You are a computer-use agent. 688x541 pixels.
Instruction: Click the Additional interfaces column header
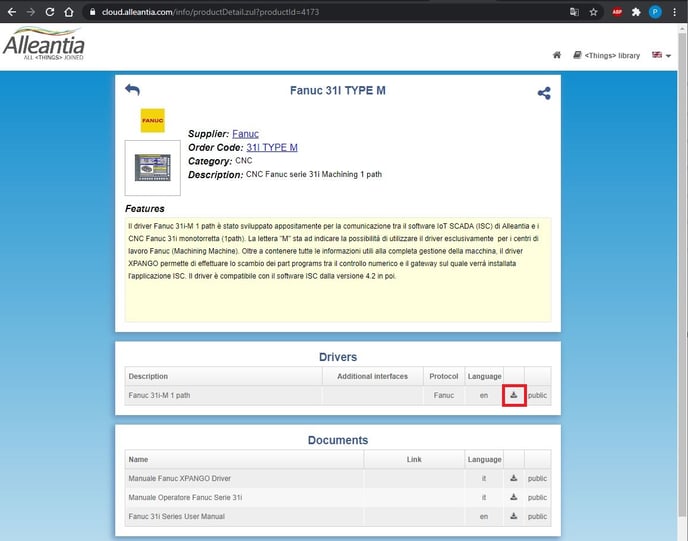(x=373, y=376)
